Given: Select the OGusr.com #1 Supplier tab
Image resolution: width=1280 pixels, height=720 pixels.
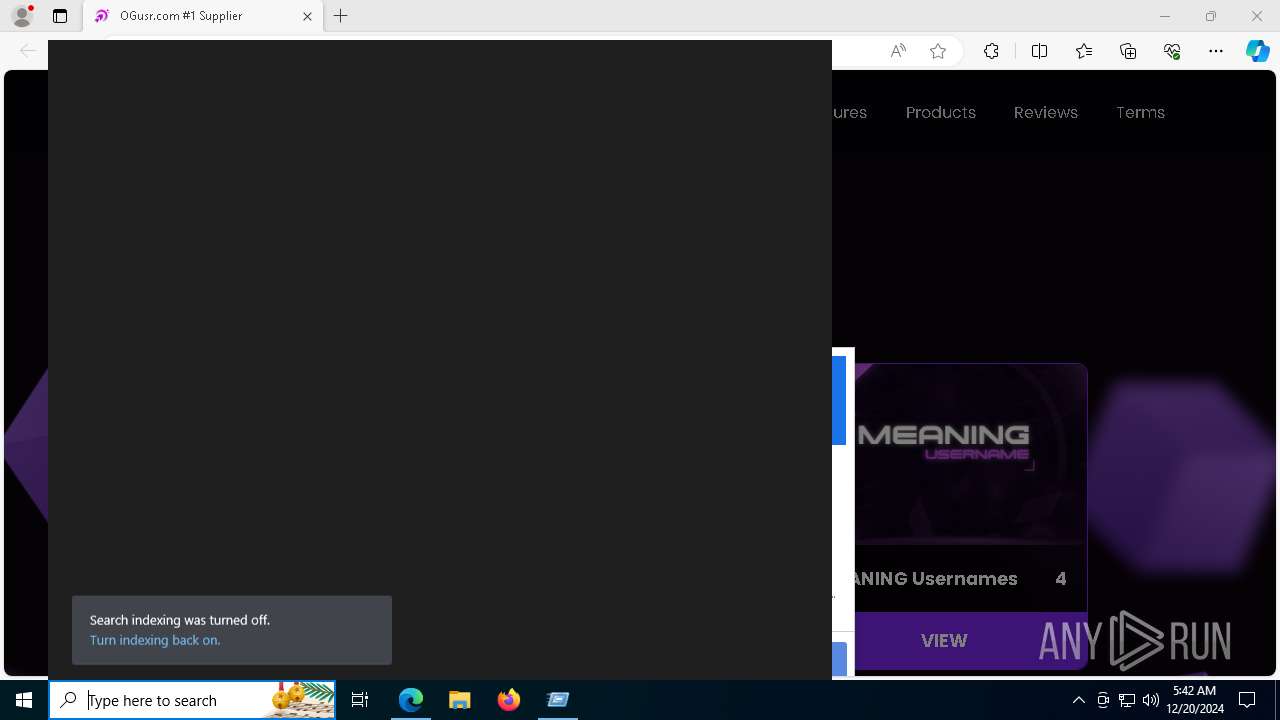Looking at the screenshot, I should [x=203, y=16].
